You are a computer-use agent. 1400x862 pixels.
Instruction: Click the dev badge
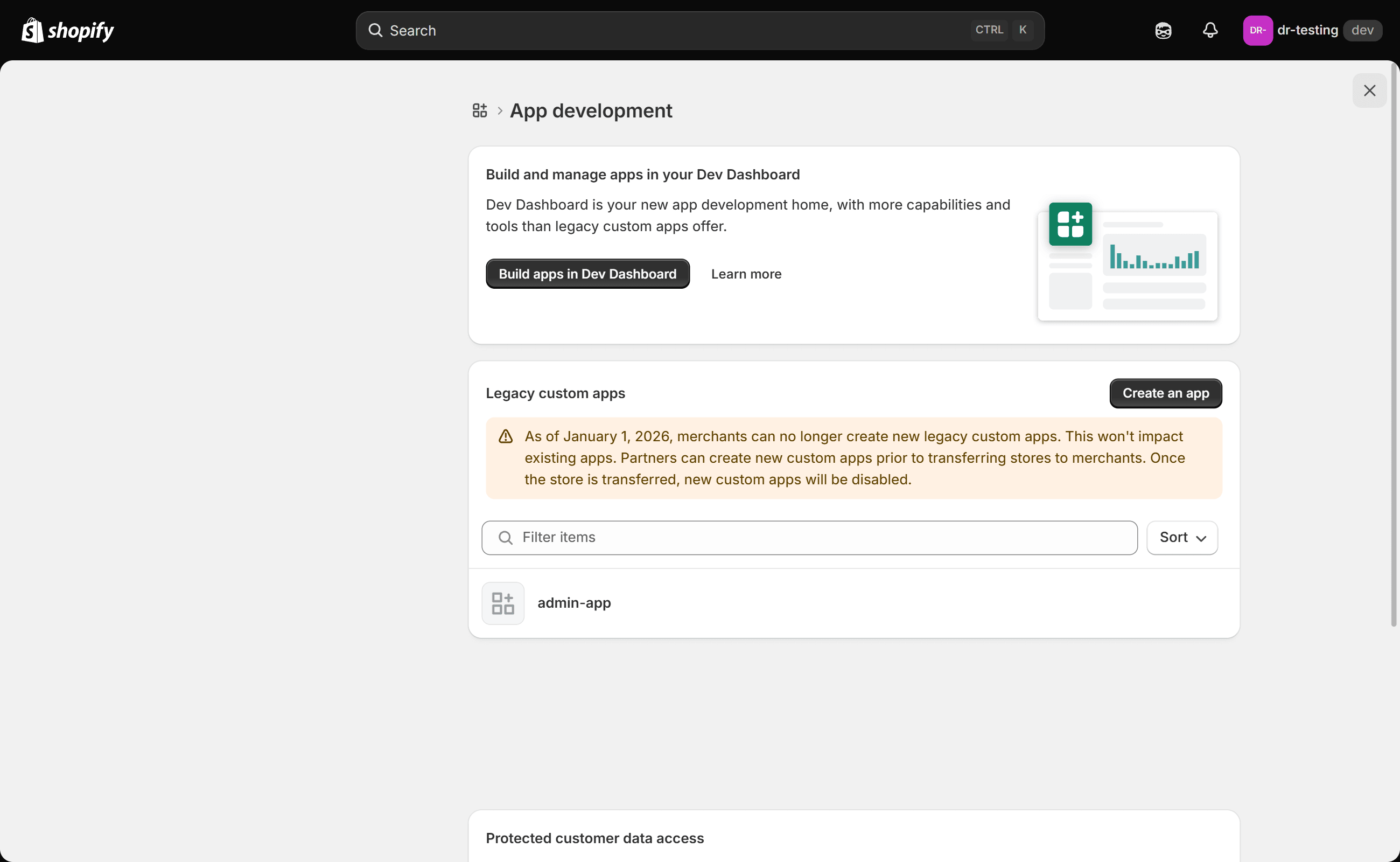tap(1362, 30)
